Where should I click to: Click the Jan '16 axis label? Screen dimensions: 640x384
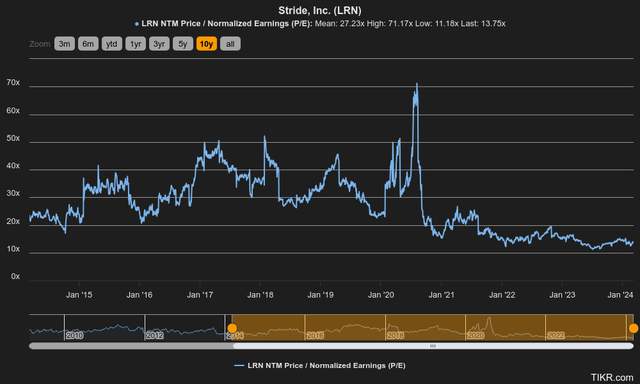(139, 295)
